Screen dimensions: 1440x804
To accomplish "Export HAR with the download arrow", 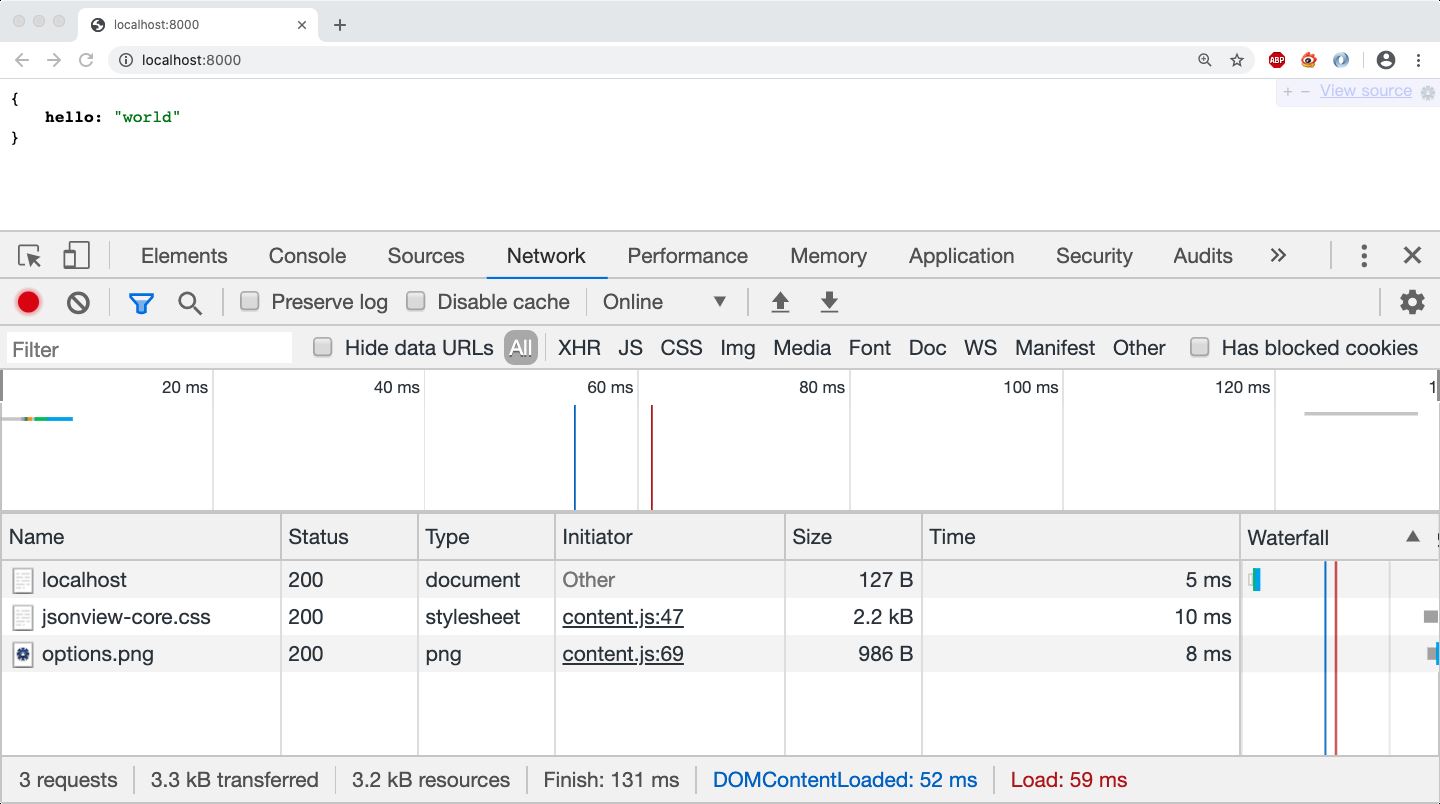I will pyautogui.click(x=828, y=302).
